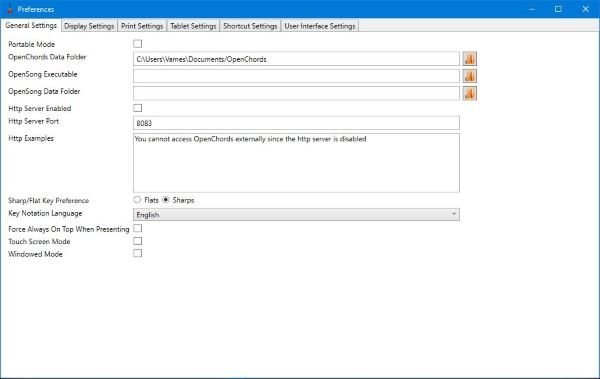Browse for the OpenSong Executable file
This screenshot has width=600, height=379.
[470, 76]
